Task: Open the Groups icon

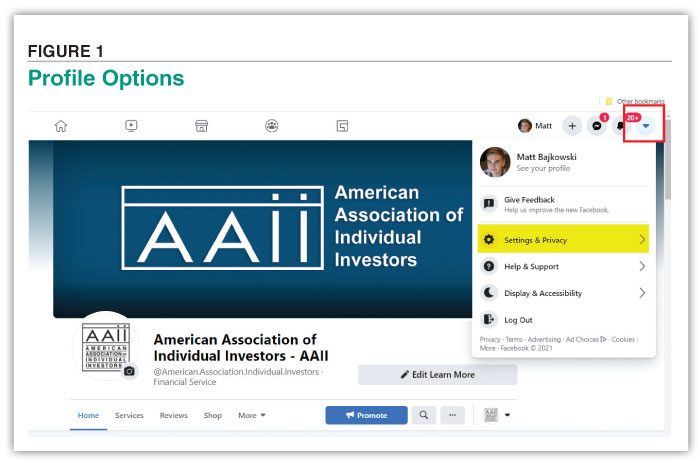Action: tap(271, 126)
